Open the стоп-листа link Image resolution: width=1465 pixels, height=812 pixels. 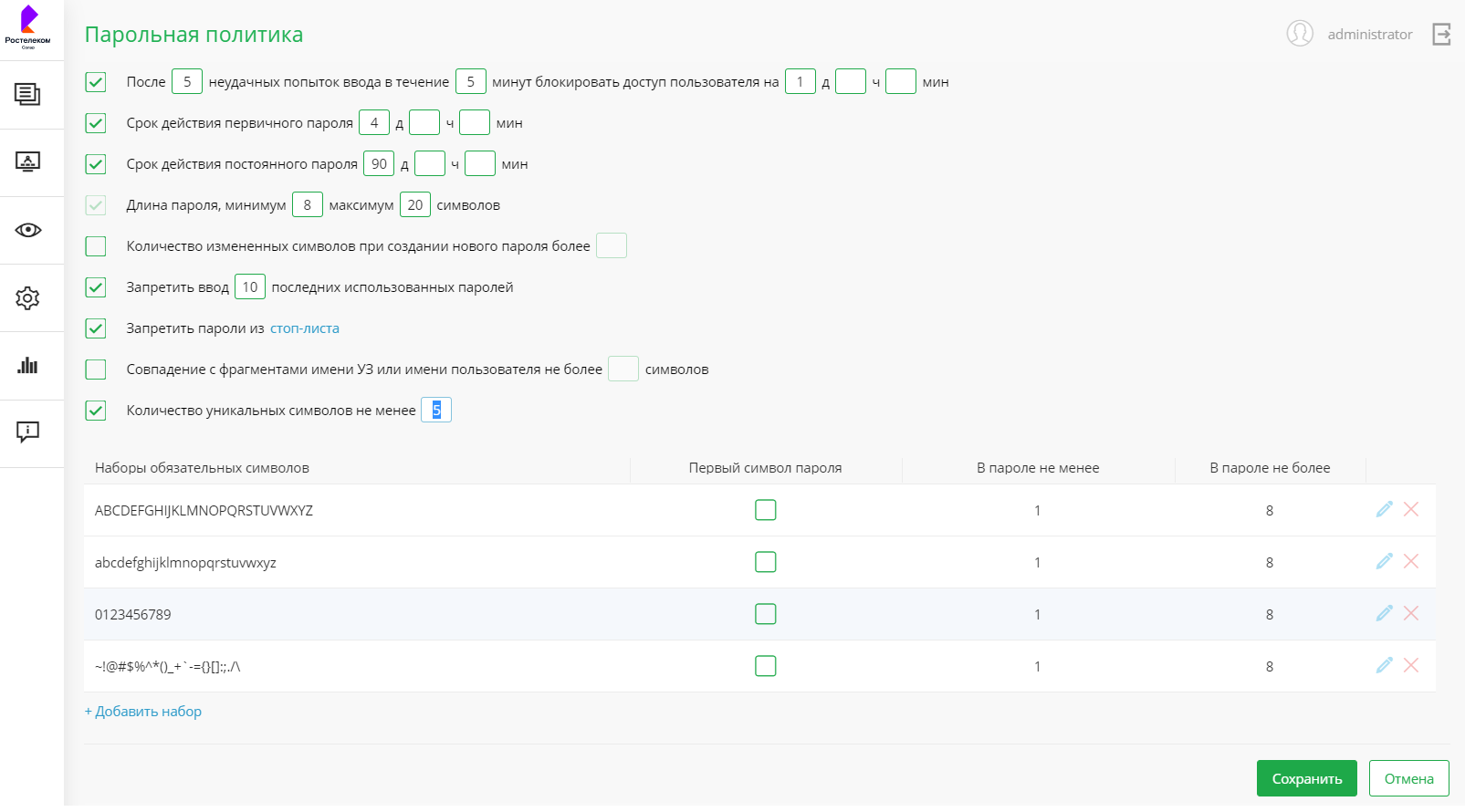pyautogui.click(x=305, y=328)
